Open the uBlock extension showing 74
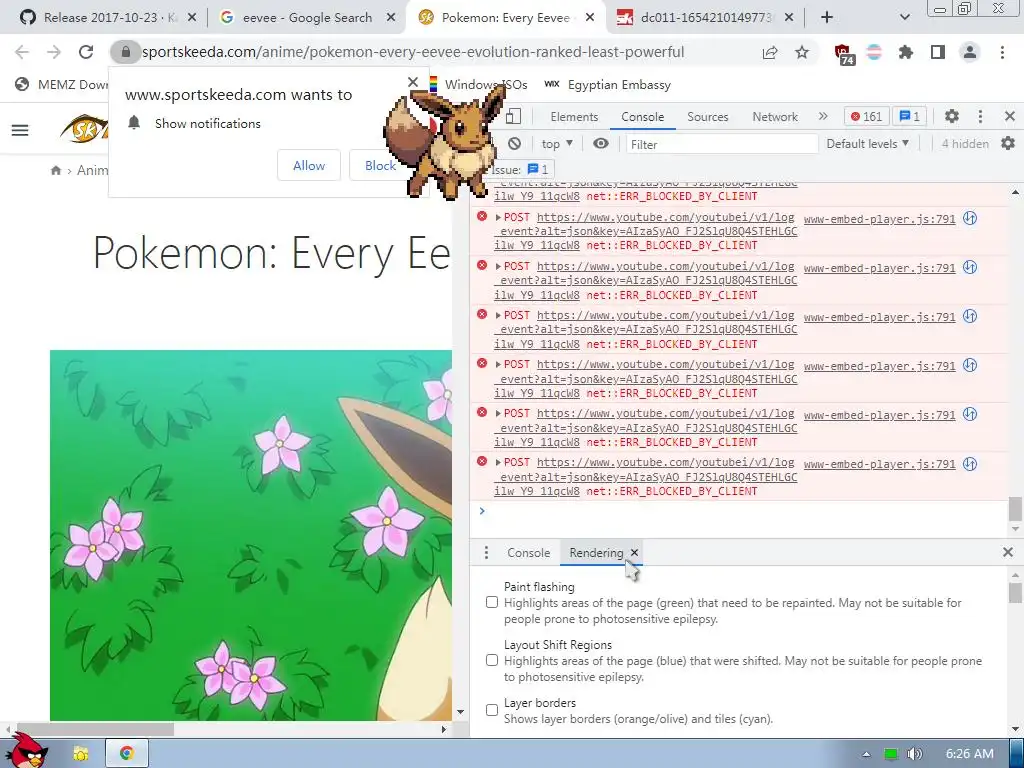 click(x=844, y=54)
